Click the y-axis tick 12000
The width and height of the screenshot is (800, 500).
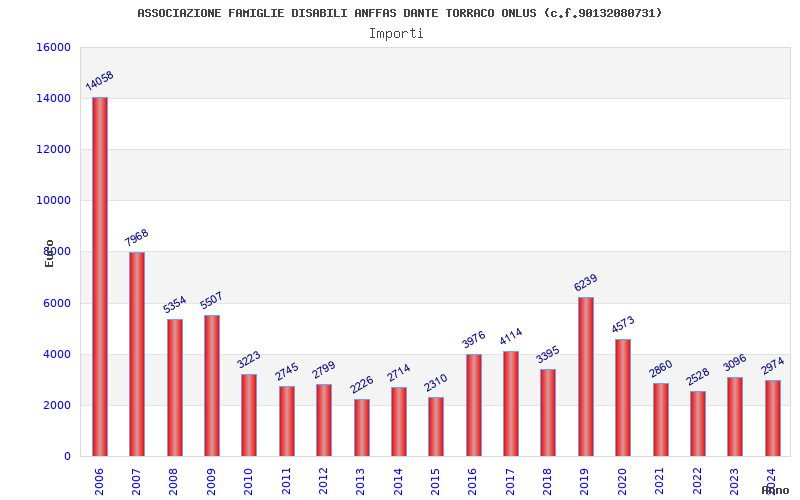coord(54,149)
